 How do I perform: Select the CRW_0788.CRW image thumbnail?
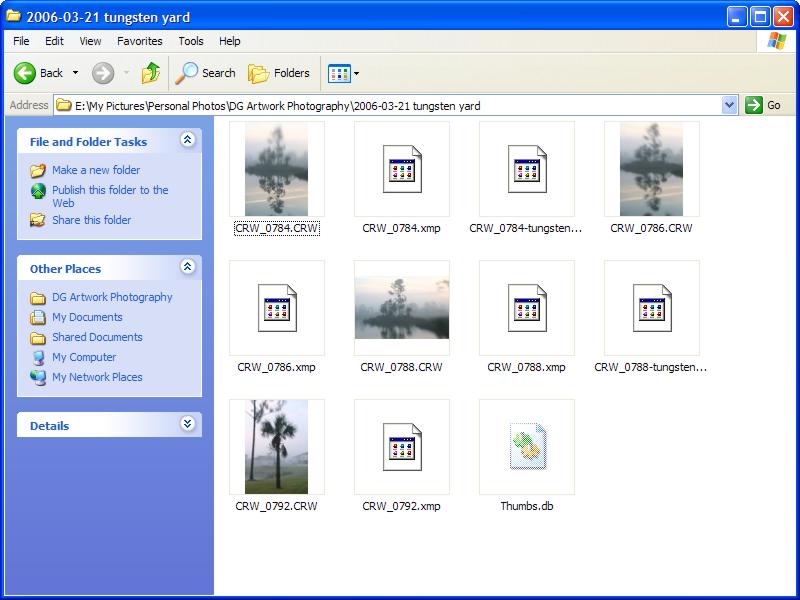point(401,309)
